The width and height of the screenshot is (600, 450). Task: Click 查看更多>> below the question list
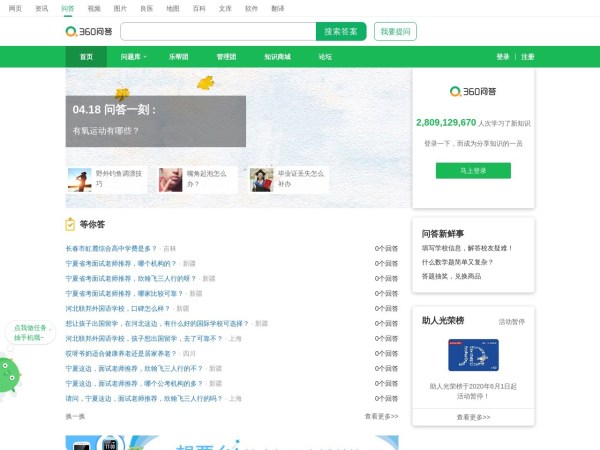point(381,416)
